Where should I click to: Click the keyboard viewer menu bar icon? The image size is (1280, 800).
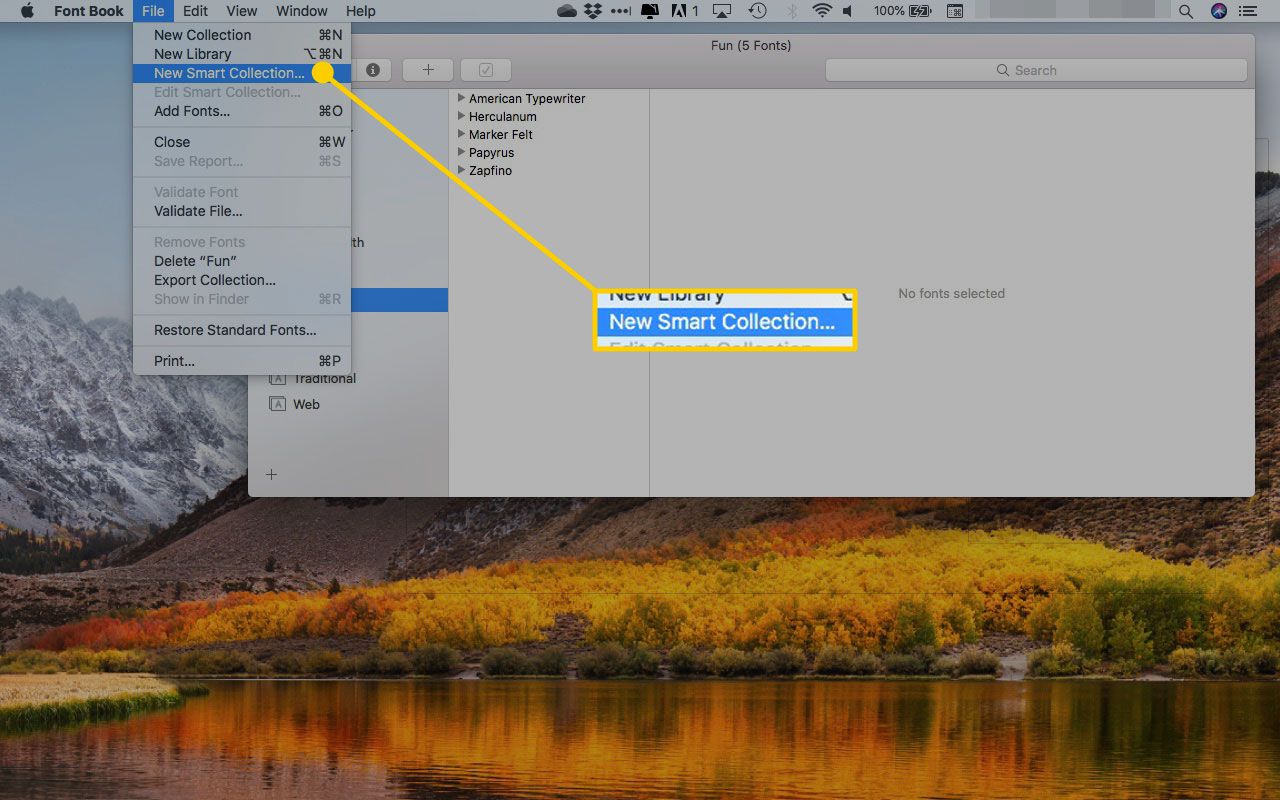tap(955, 11)
